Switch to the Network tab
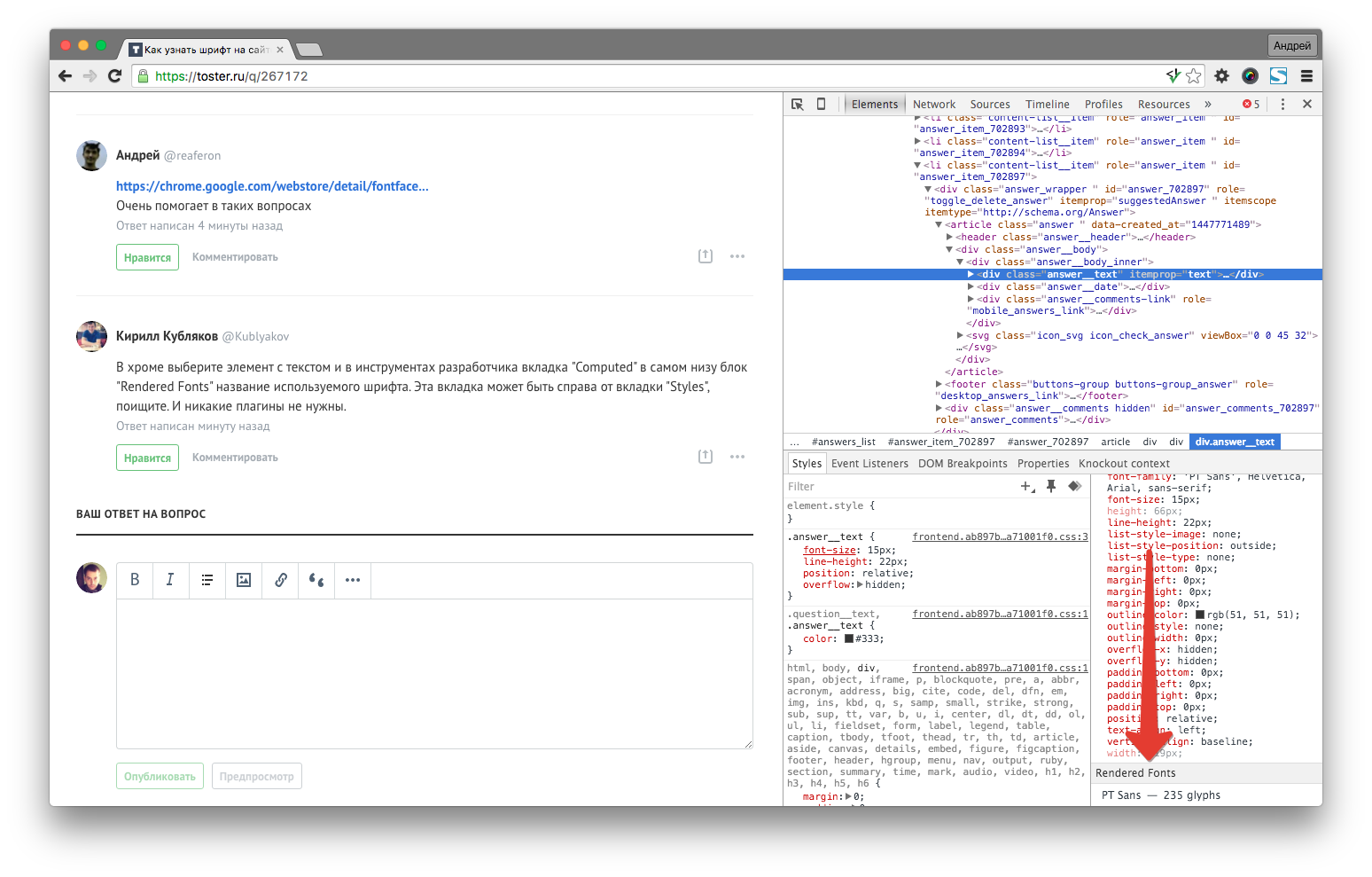 pyautogui.click(x=934, y=104)
